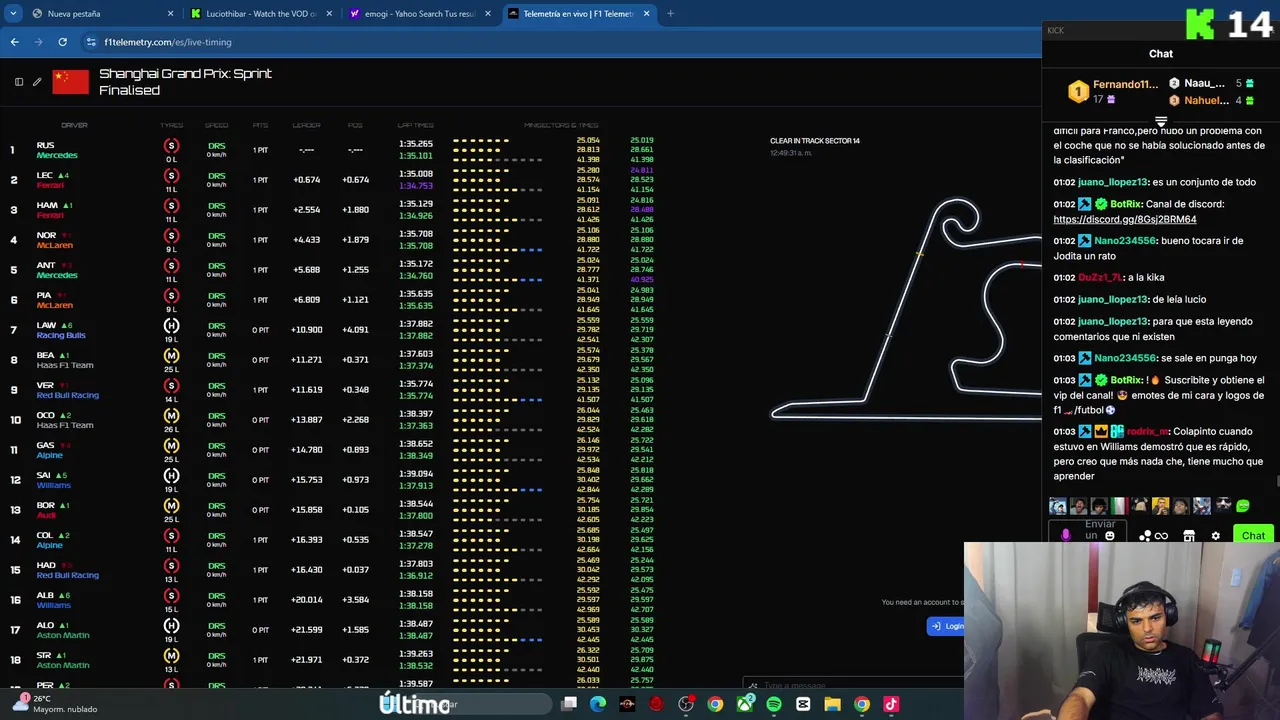1280x720 pixels.
Task: Click the Chinese flag thumbnail
Action: click(70, 82)
